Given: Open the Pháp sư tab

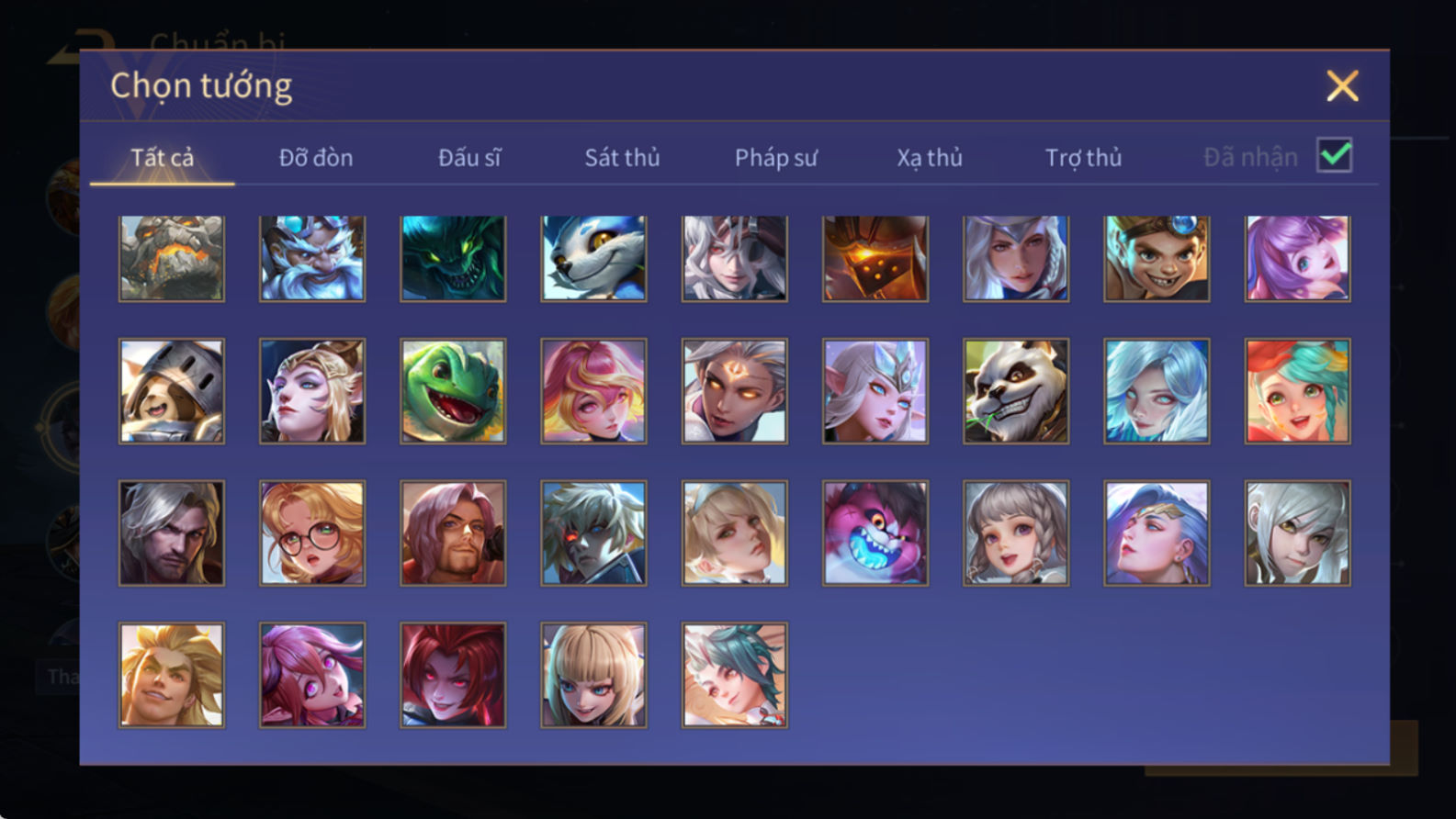Looking at the screenshot, I should [x=776, y=158].
